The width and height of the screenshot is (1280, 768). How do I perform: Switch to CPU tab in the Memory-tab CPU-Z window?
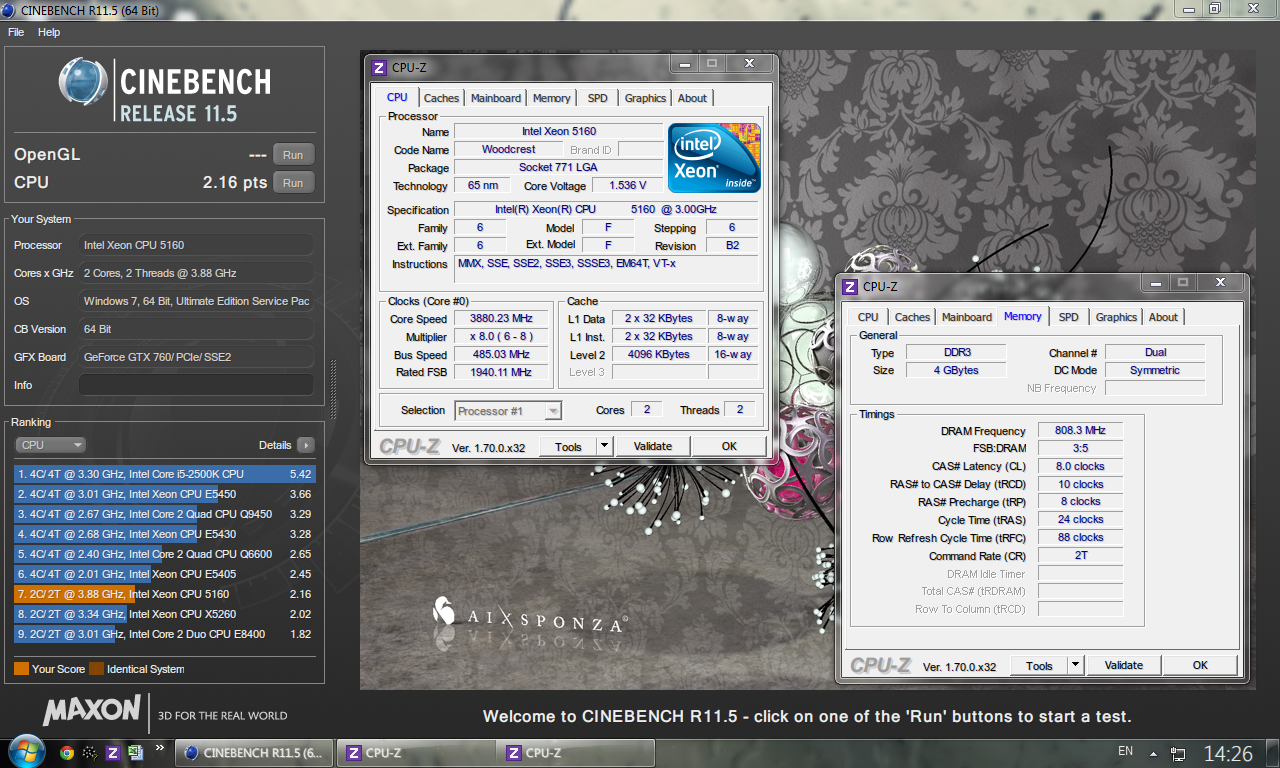[868, 317]
